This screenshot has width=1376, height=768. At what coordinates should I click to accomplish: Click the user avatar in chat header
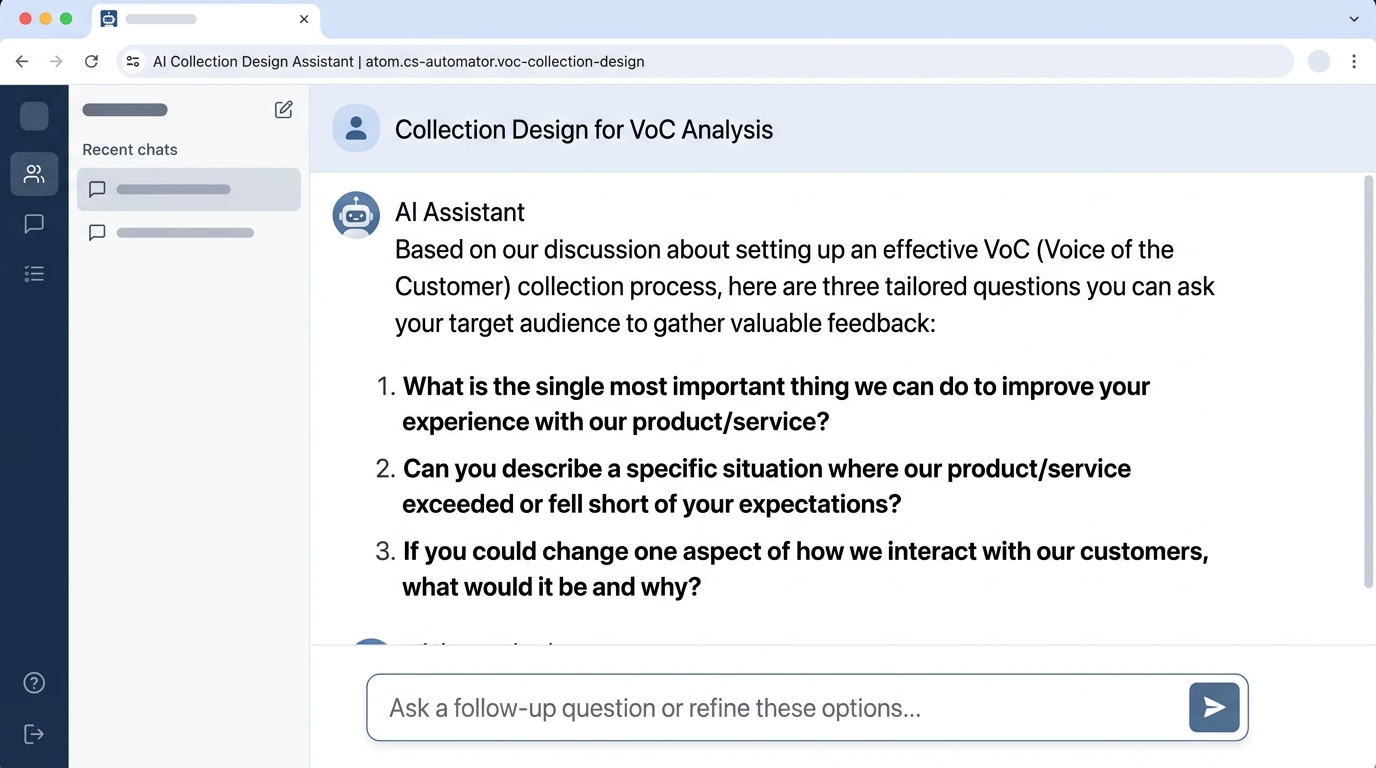click(x=356, y=129)
